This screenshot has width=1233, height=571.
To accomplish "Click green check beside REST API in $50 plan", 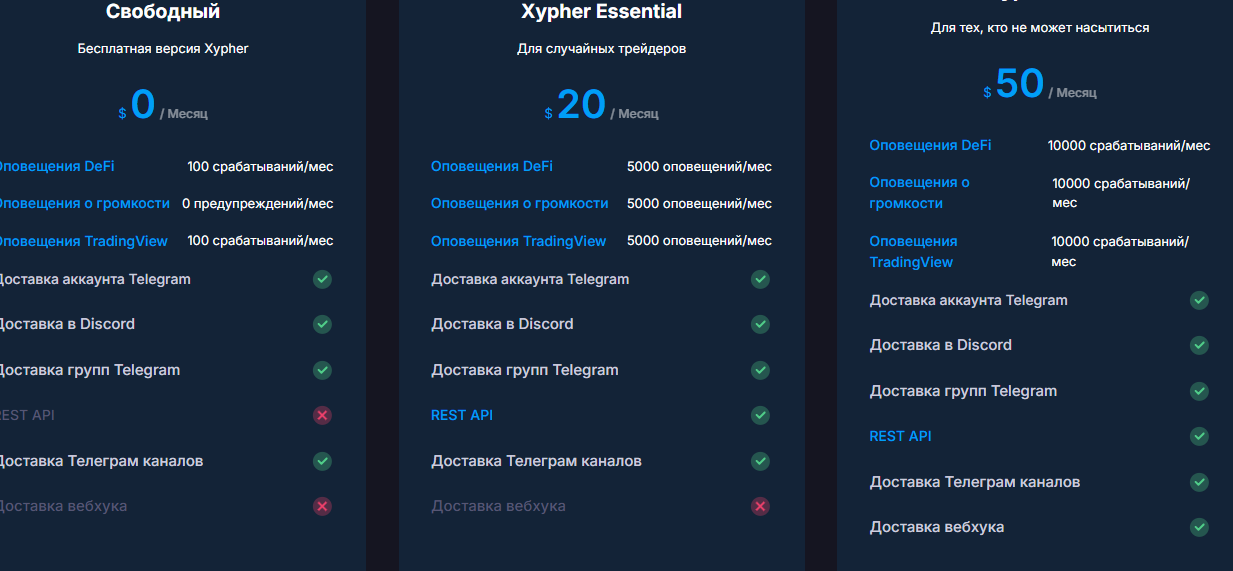I will [x=1199, y=436].
